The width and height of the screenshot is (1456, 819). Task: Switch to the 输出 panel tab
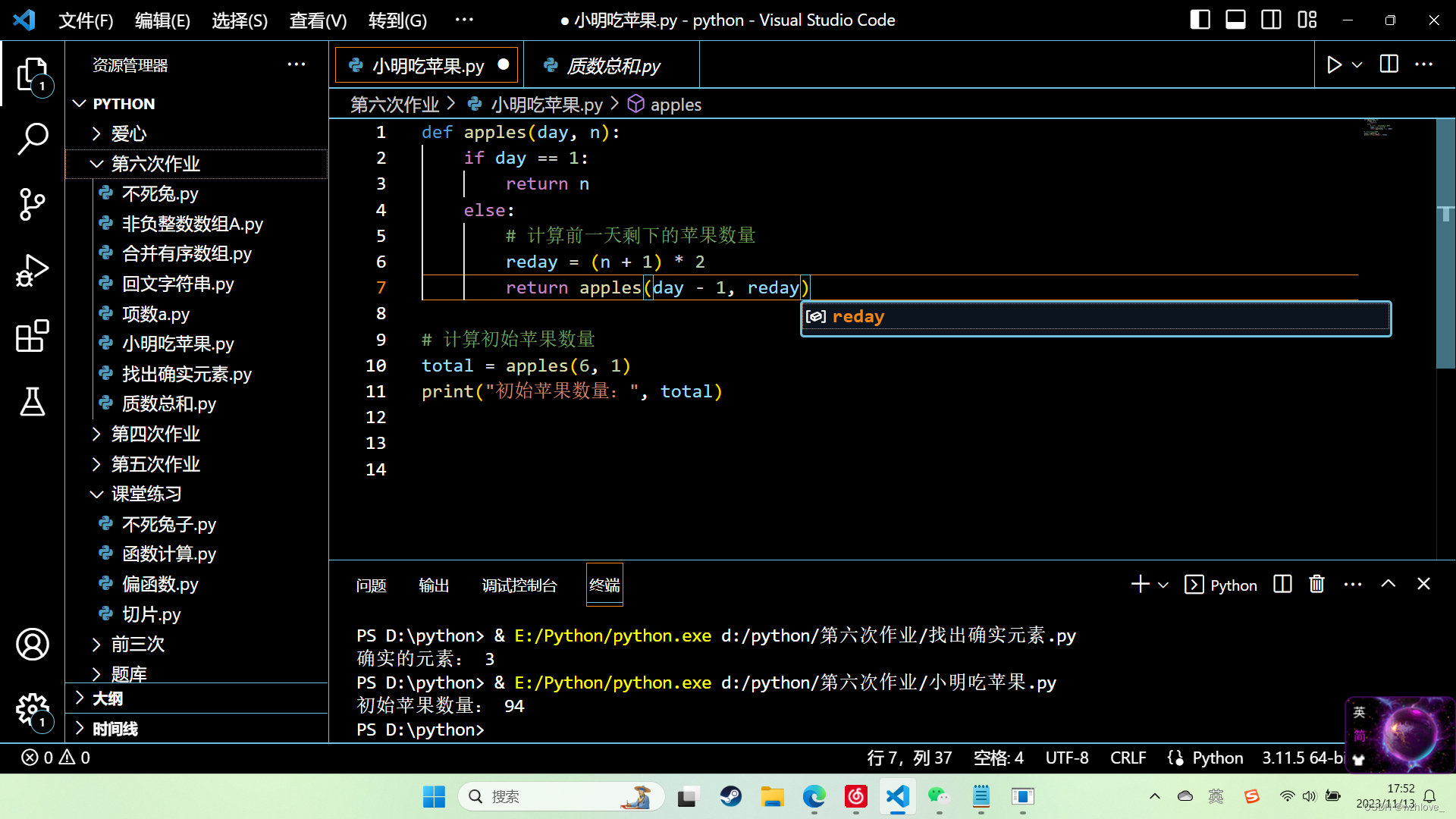coord(434,585)
